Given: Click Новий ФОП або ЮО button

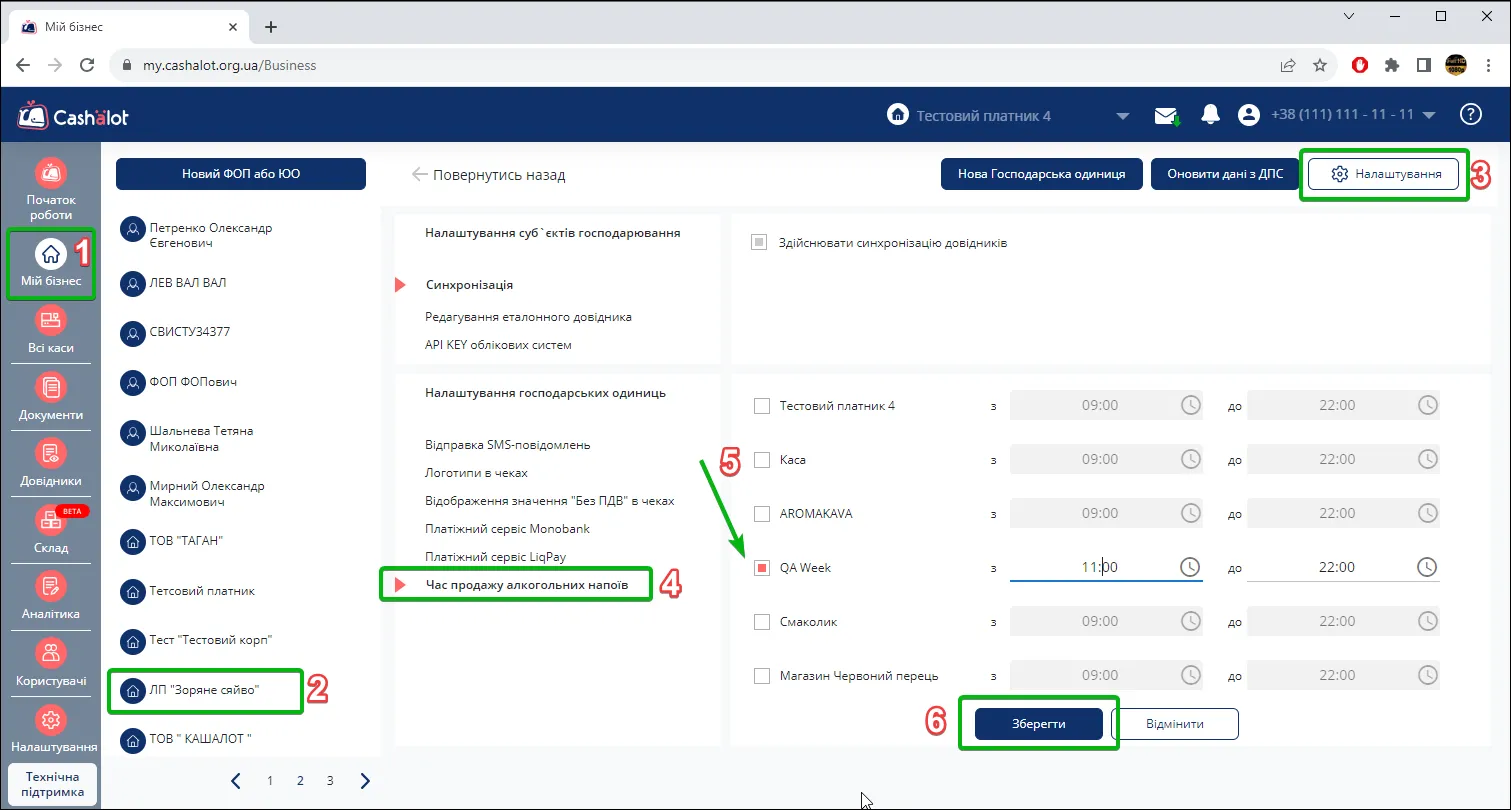Looking at the screenshot, I should (x=241, y=173).
